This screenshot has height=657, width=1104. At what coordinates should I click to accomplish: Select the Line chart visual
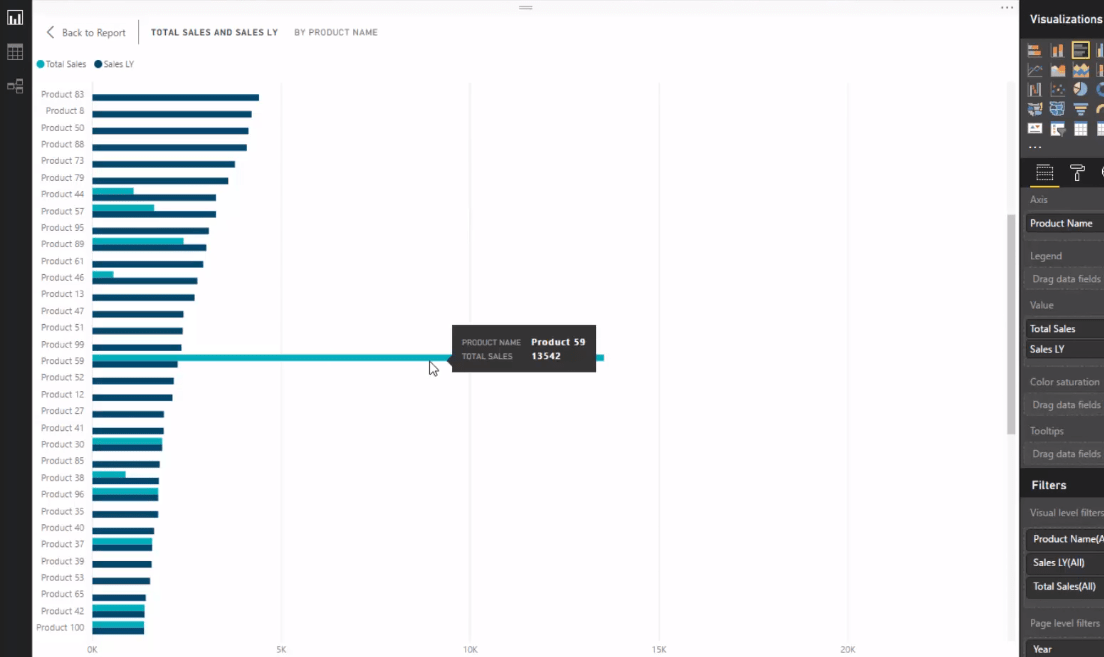(x=1034, y=70)
